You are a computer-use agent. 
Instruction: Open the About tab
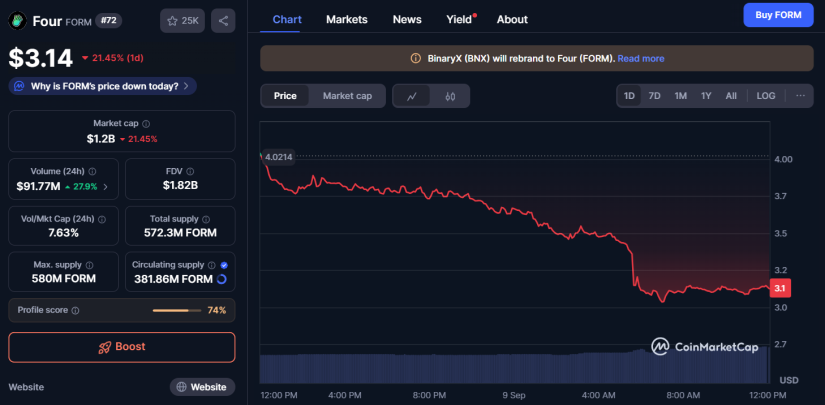(x=512, y=19)
